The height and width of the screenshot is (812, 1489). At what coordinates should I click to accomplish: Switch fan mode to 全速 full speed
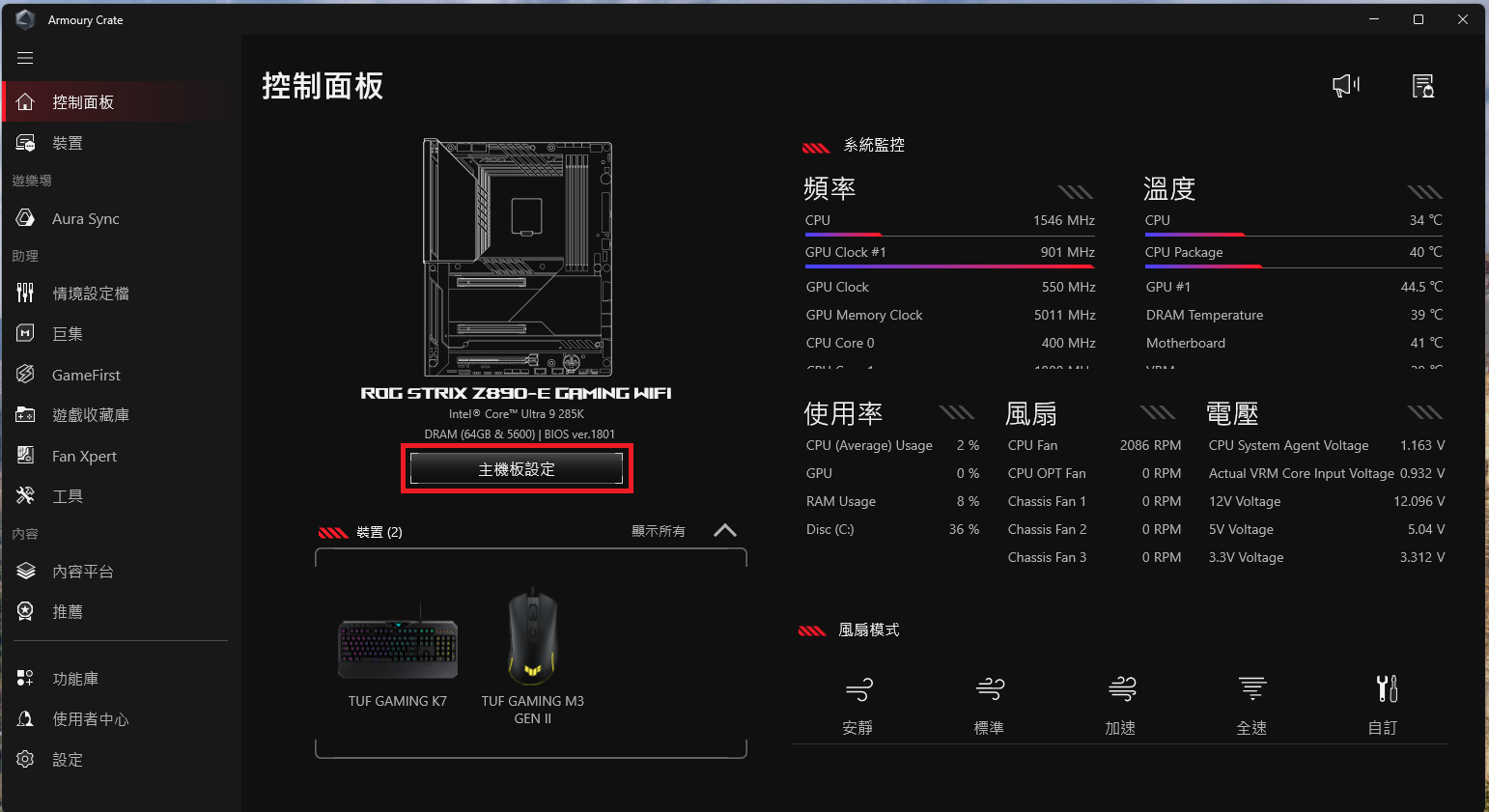tap(1251, 706)
